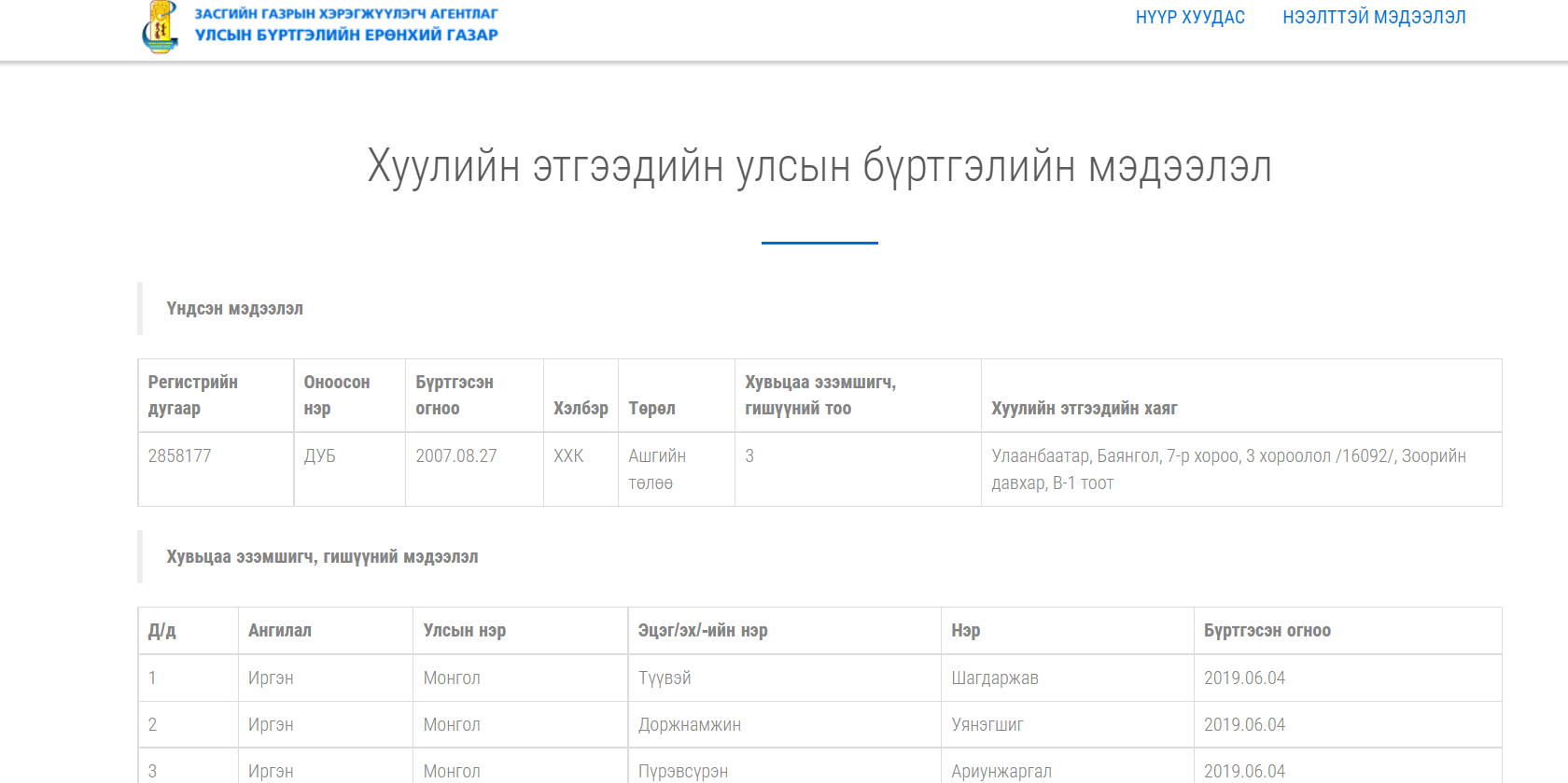Click the Үндсэн мэдээлэл section heading
This screenshot has height=783, width=1568.
tap(234, 309)
